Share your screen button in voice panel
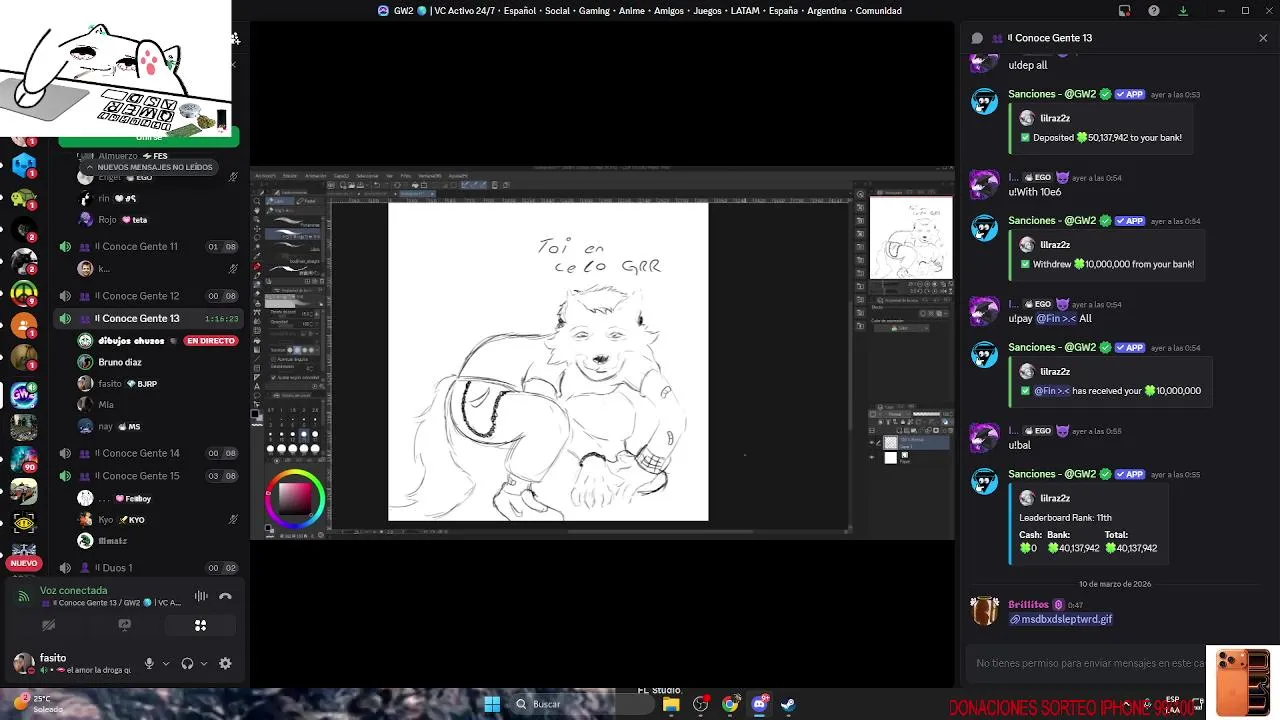The image size is (1280, 720). pyautogui.click(x=124, y=625)
